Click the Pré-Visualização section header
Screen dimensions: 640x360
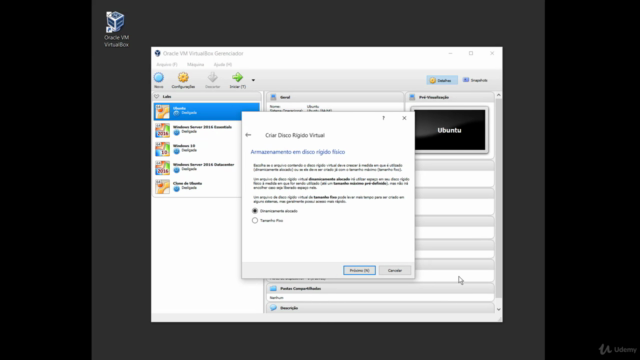point(450,97)
